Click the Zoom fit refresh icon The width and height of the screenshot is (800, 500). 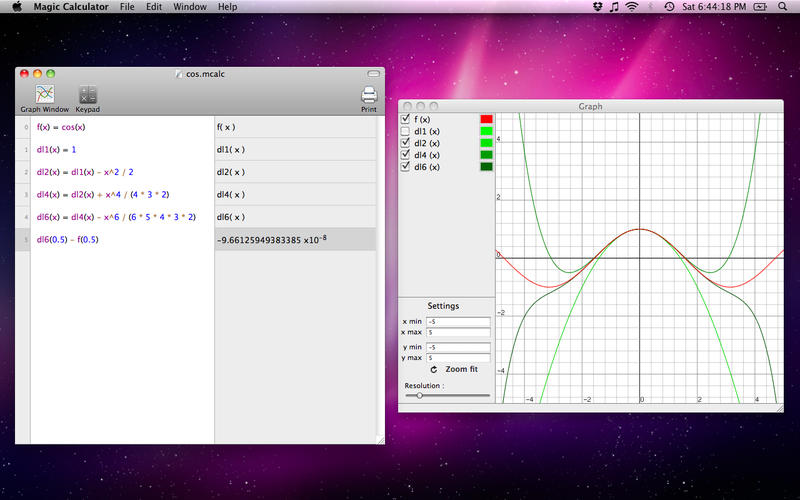coord(434,369)
